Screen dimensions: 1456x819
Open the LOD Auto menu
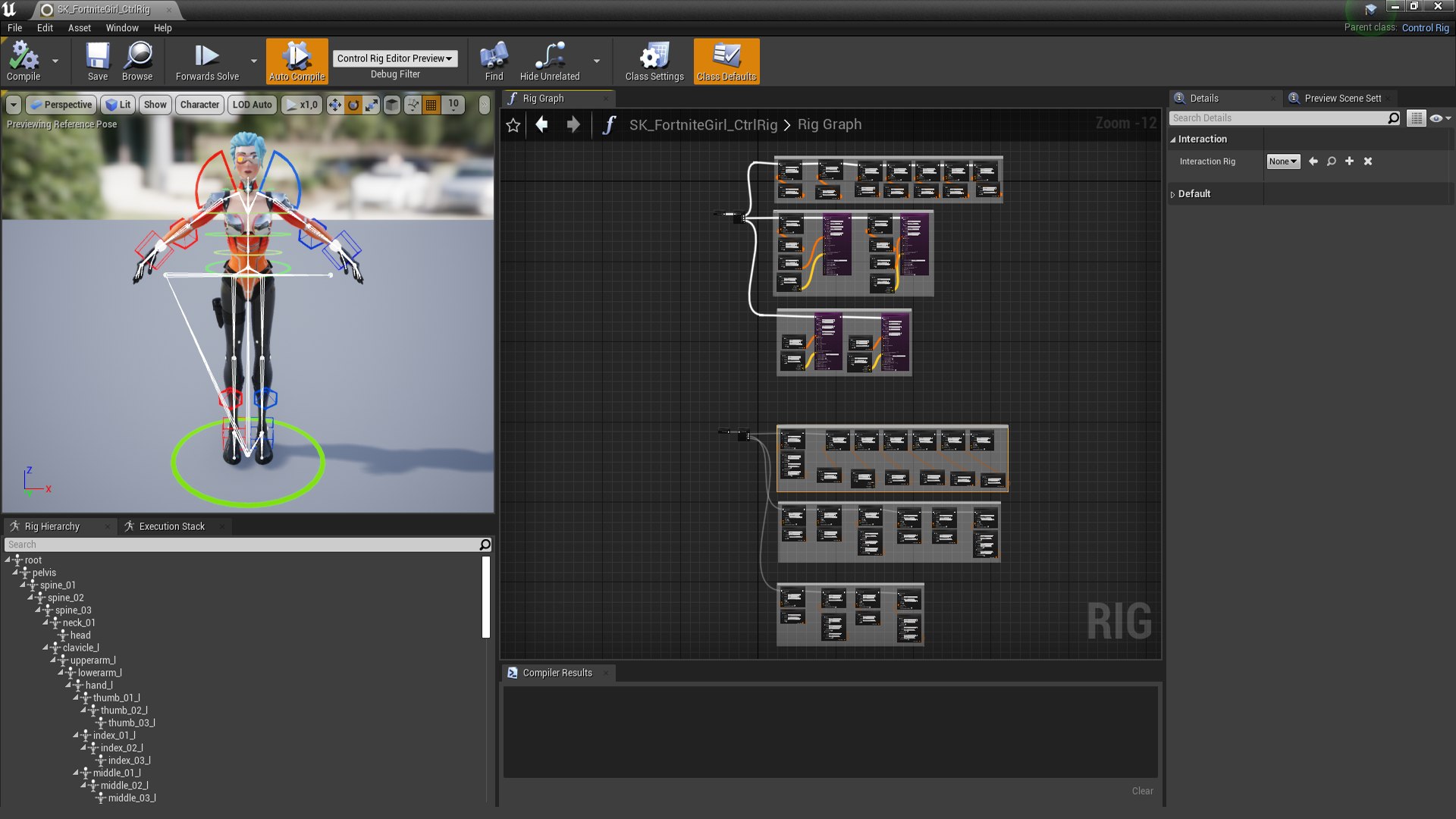point(252,105)
